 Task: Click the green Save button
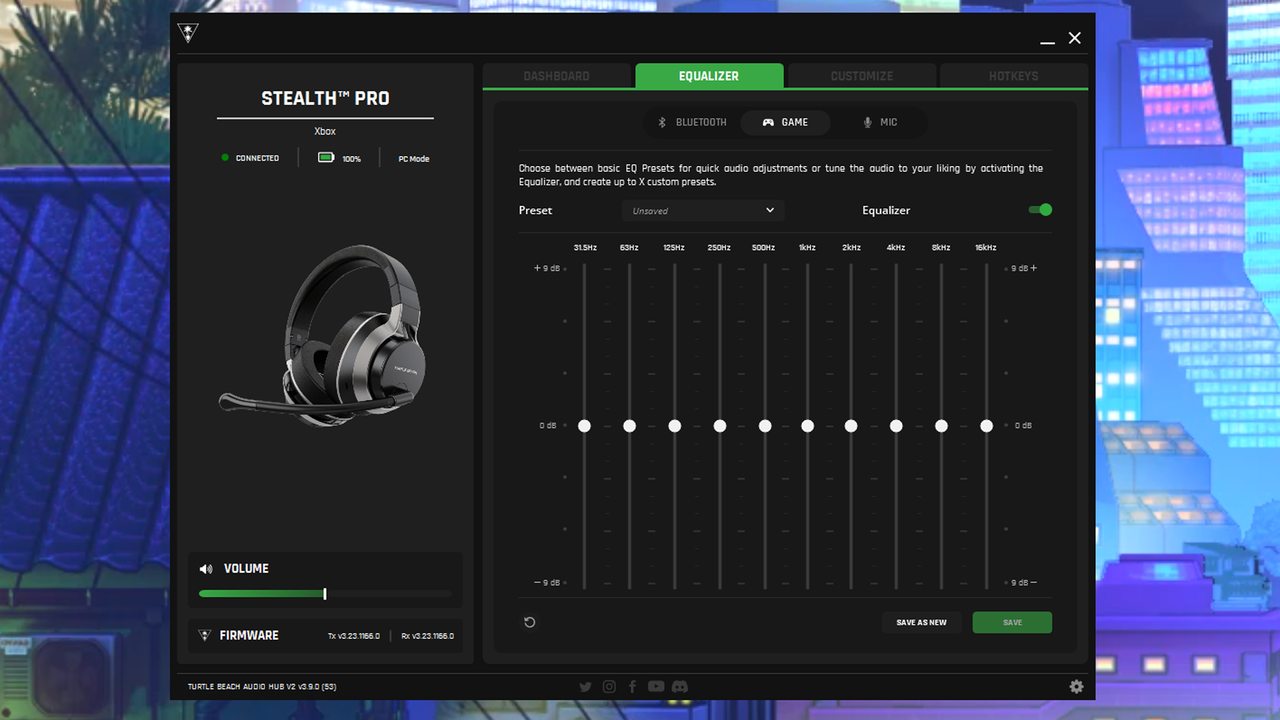(1012, 622)
